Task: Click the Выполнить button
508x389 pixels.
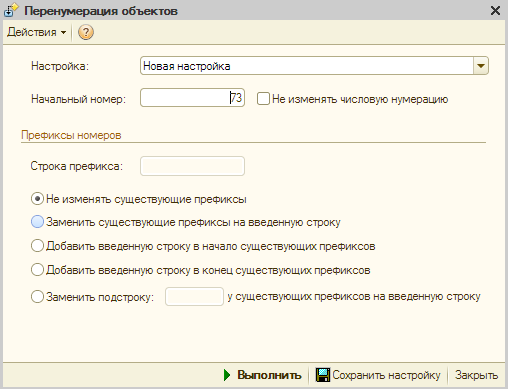Action: point(262,375)
